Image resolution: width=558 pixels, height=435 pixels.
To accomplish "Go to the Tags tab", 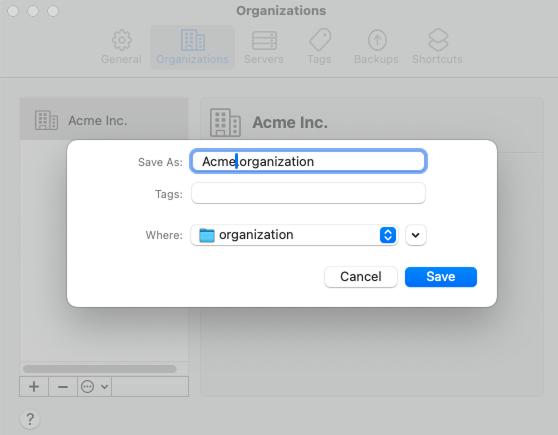I will [x=319, y=47].
